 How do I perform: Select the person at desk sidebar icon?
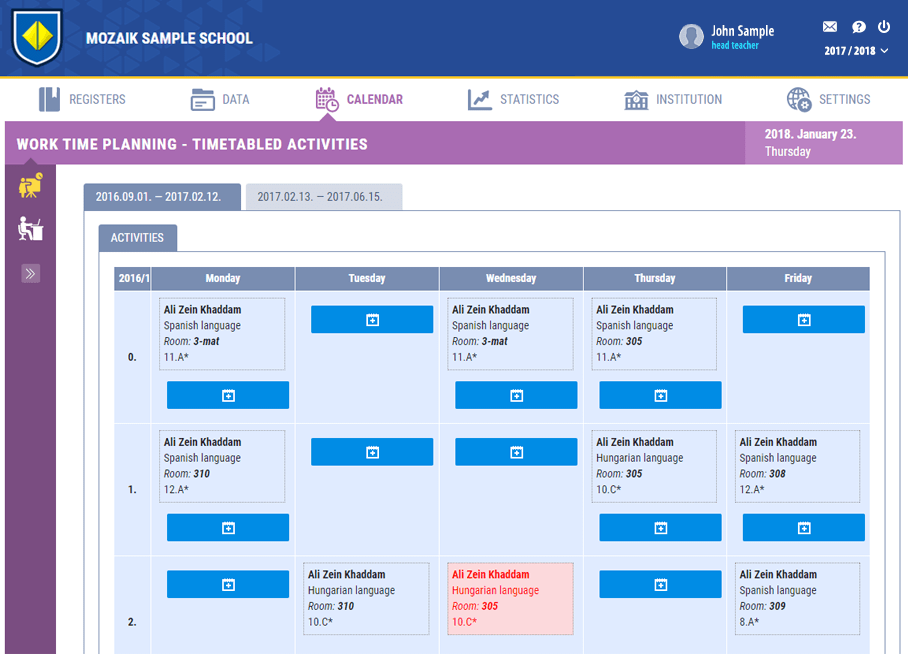point(30,229)
